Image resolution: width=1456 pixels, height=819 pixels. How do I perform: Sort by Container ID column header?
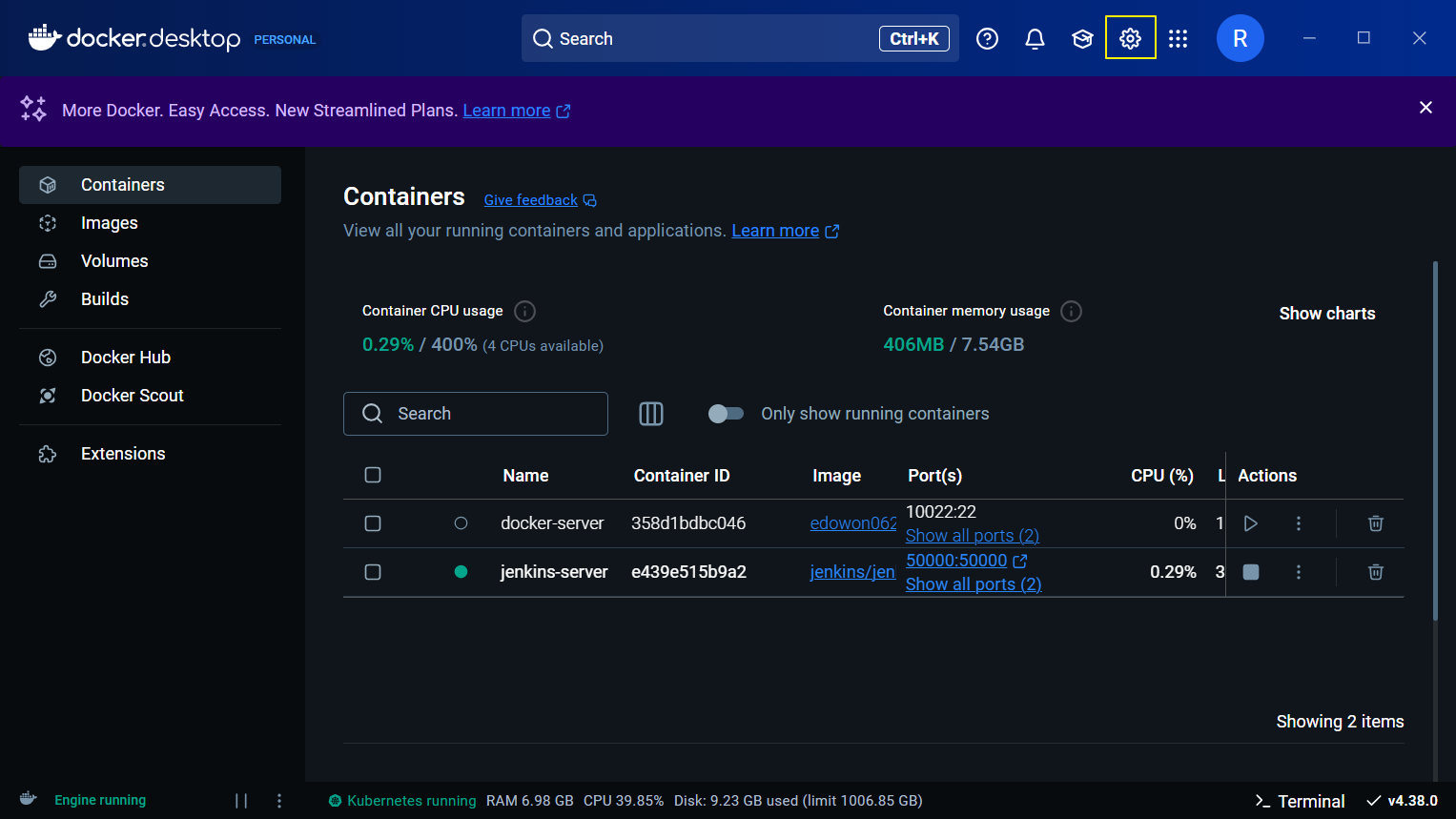click(x=682, y=476)
